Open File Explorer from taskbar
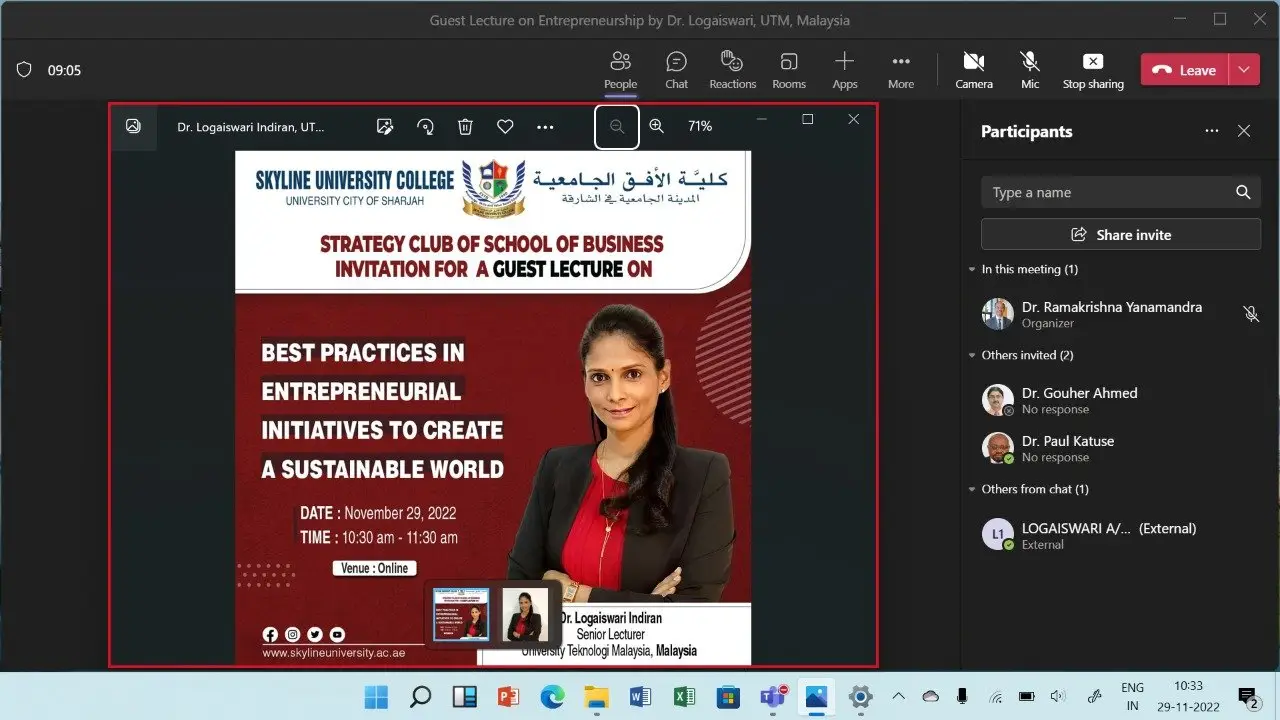Viewport: 1280px width, 720px height. point(597,696)
